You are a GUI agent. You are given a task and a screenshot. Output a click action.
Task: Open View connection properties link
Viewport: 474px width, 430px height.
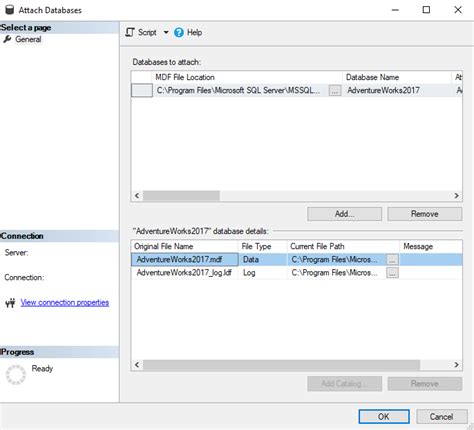coord(65,302)
